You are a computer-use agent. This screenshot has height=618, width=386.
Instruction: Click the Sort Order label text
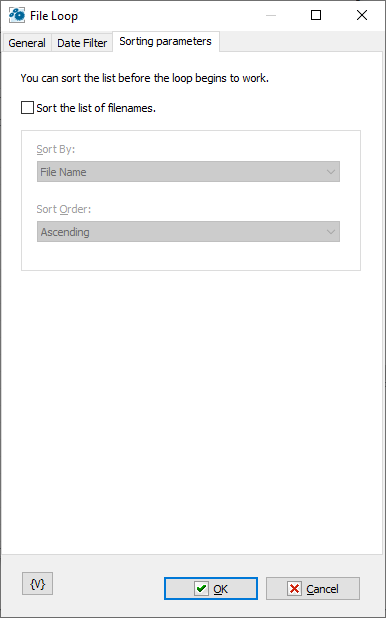[x=63, y=209]
